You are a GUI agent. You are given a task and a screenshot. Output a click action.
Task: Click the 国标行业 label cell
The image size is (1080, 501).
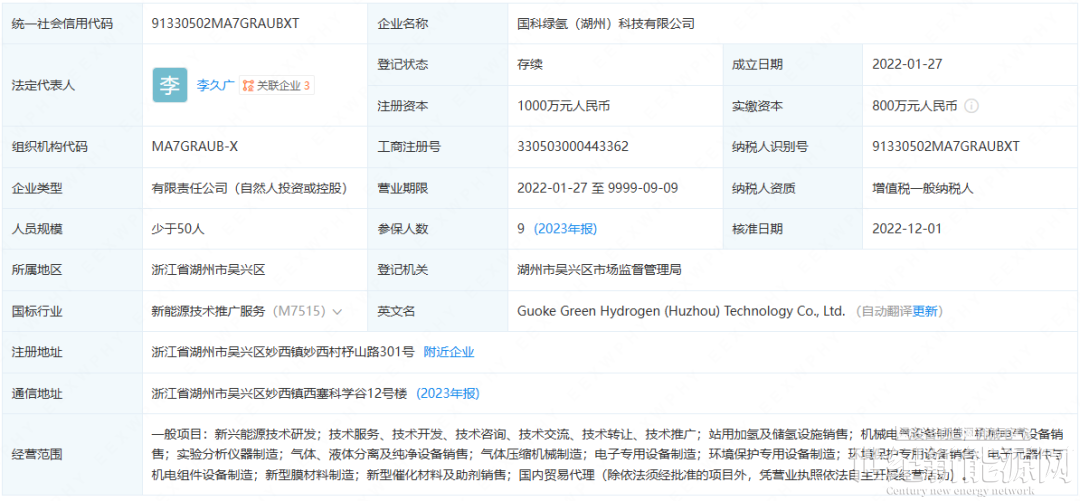pos(73,311)
